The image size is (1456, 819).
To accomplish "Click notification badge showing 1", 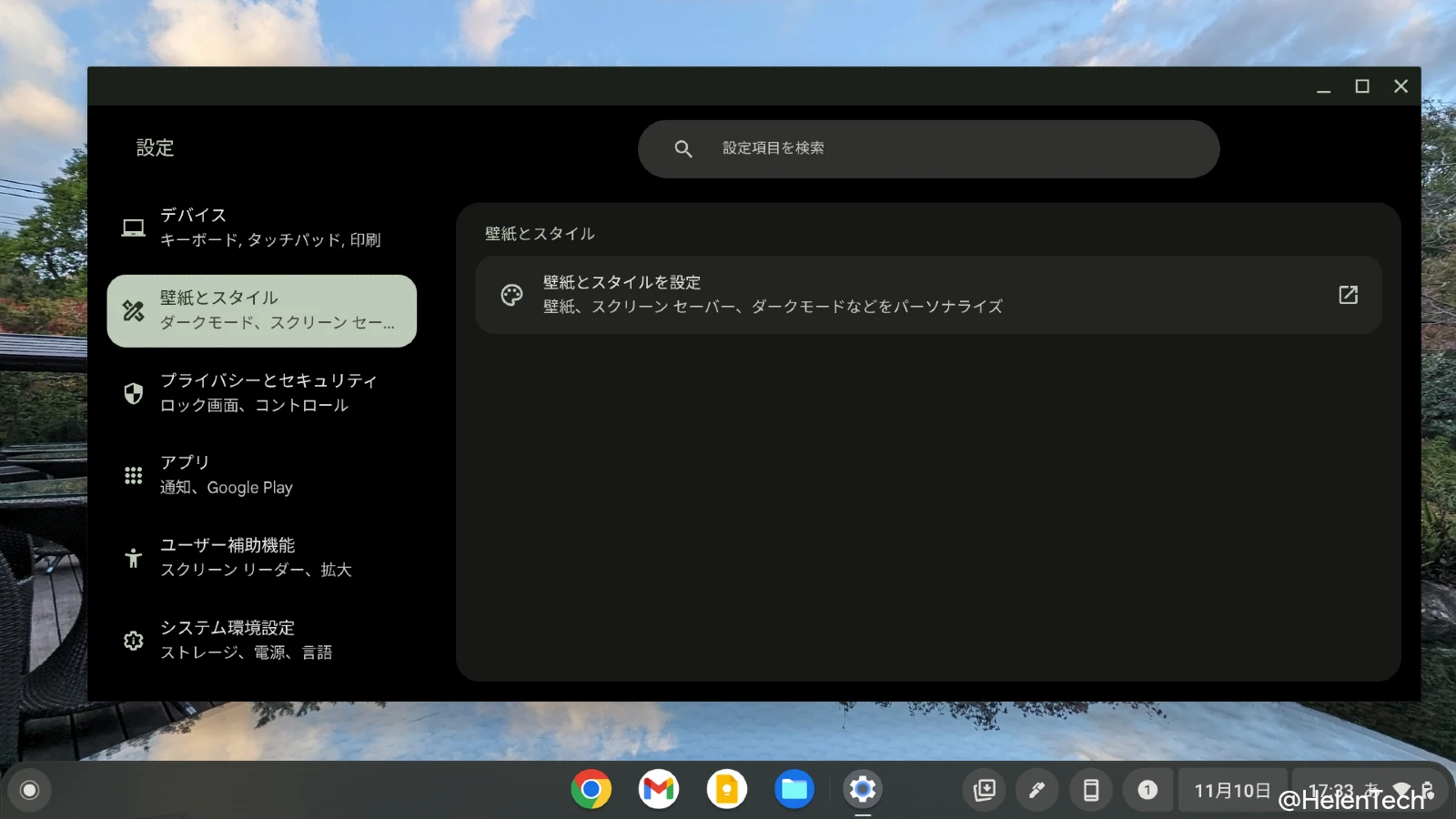I will [x=1148, y=789].
